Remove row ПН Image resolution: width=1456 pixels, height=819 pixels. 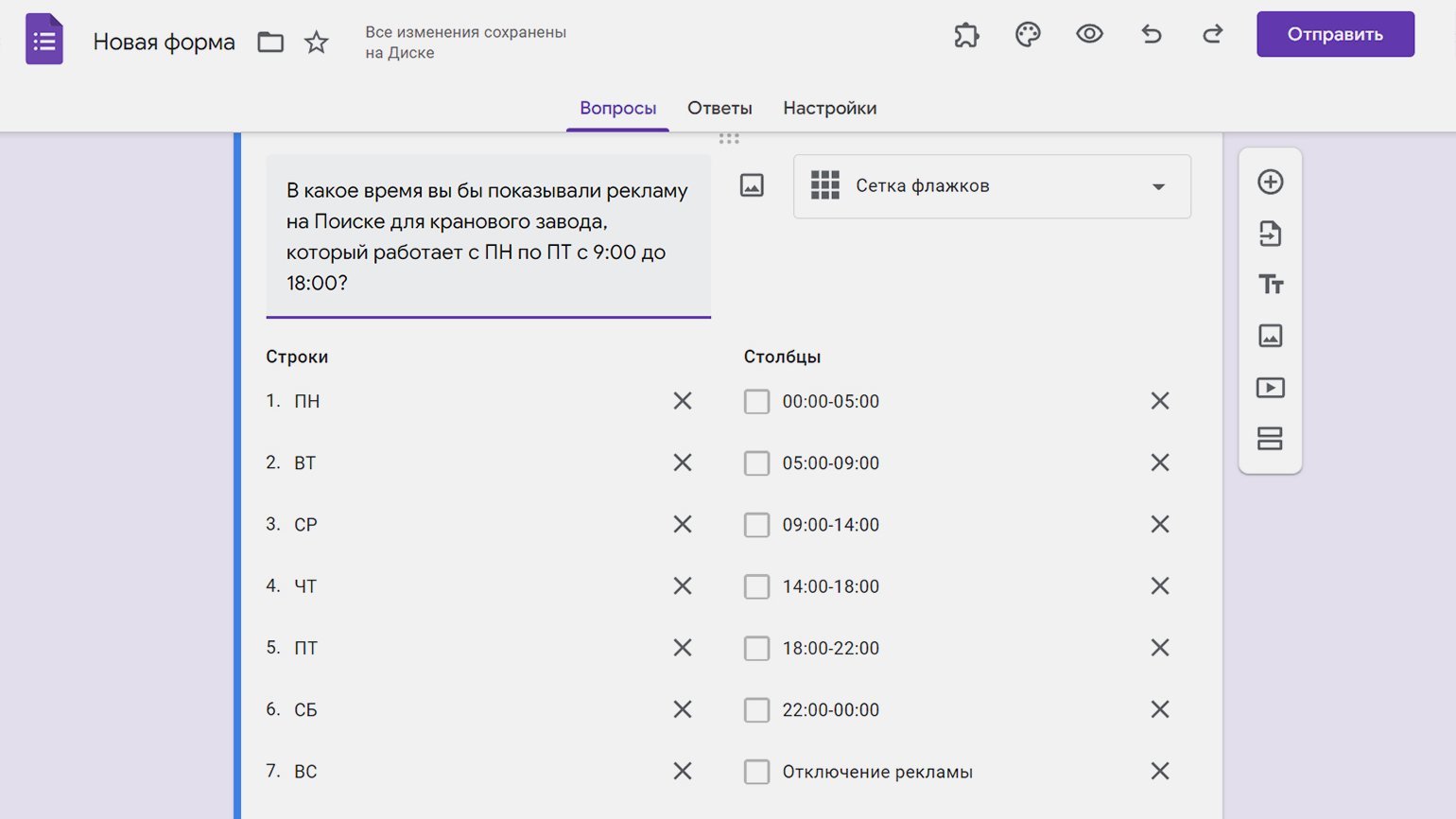(x=683, y=401)
